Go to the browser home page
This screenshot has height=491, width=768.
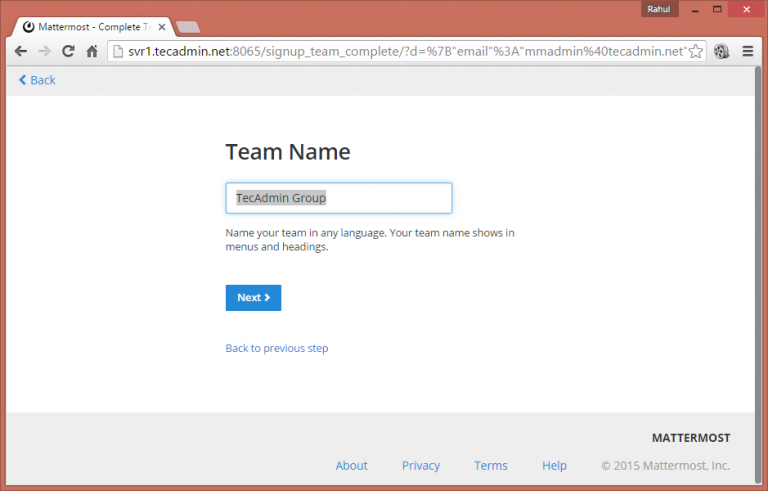pyautogui.click(x=92, y=51)
